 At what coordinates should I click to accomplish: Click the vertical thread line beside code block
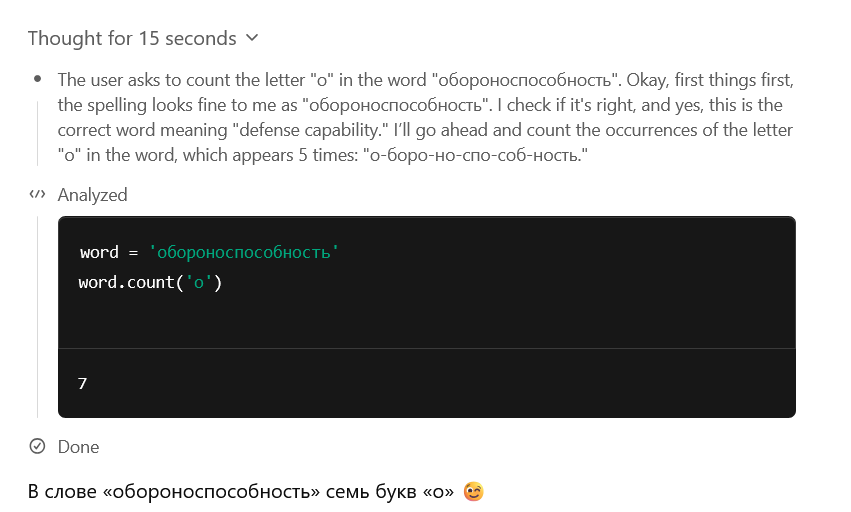[37, 317]
